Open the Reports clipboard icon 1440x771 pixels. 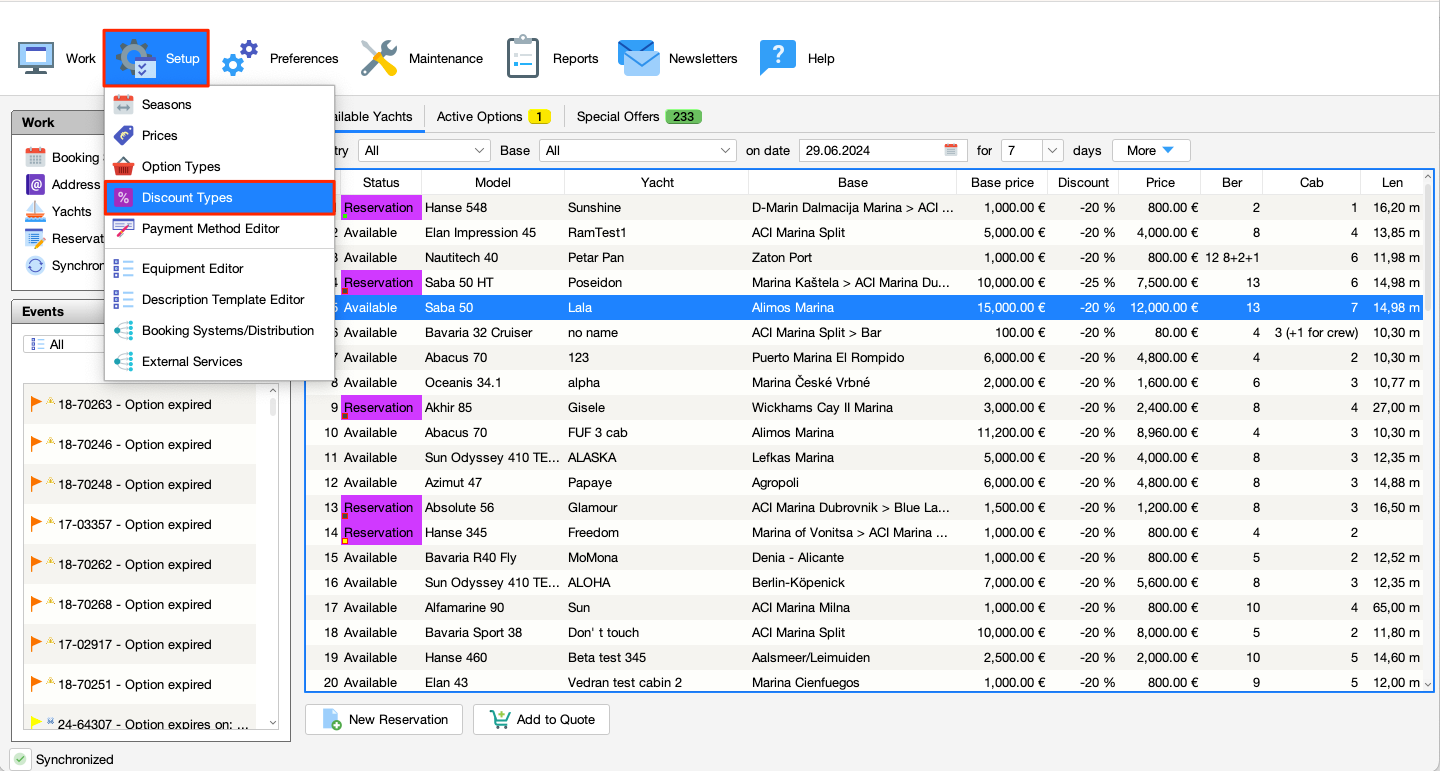click(523, 58)
